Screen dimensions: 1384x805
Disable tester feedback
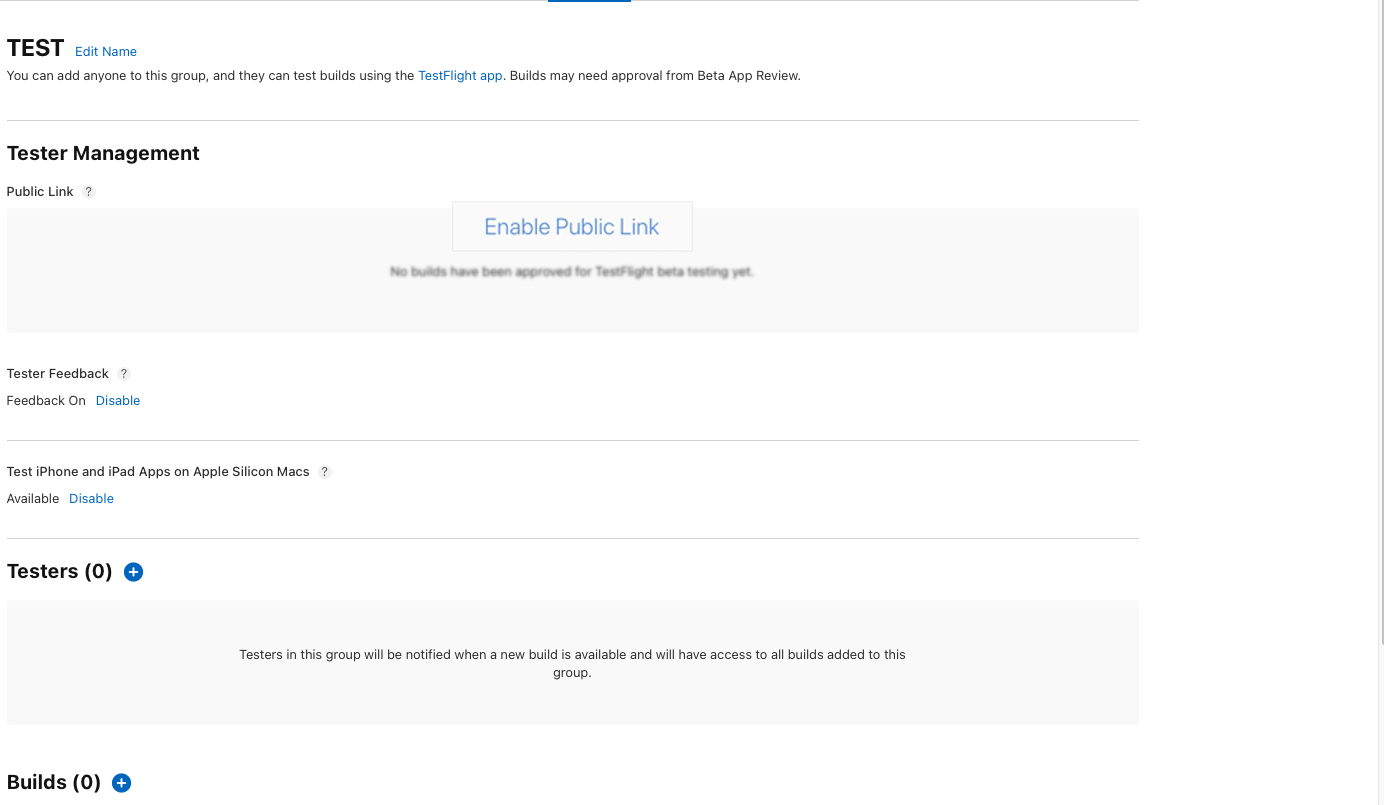(118, 400)
